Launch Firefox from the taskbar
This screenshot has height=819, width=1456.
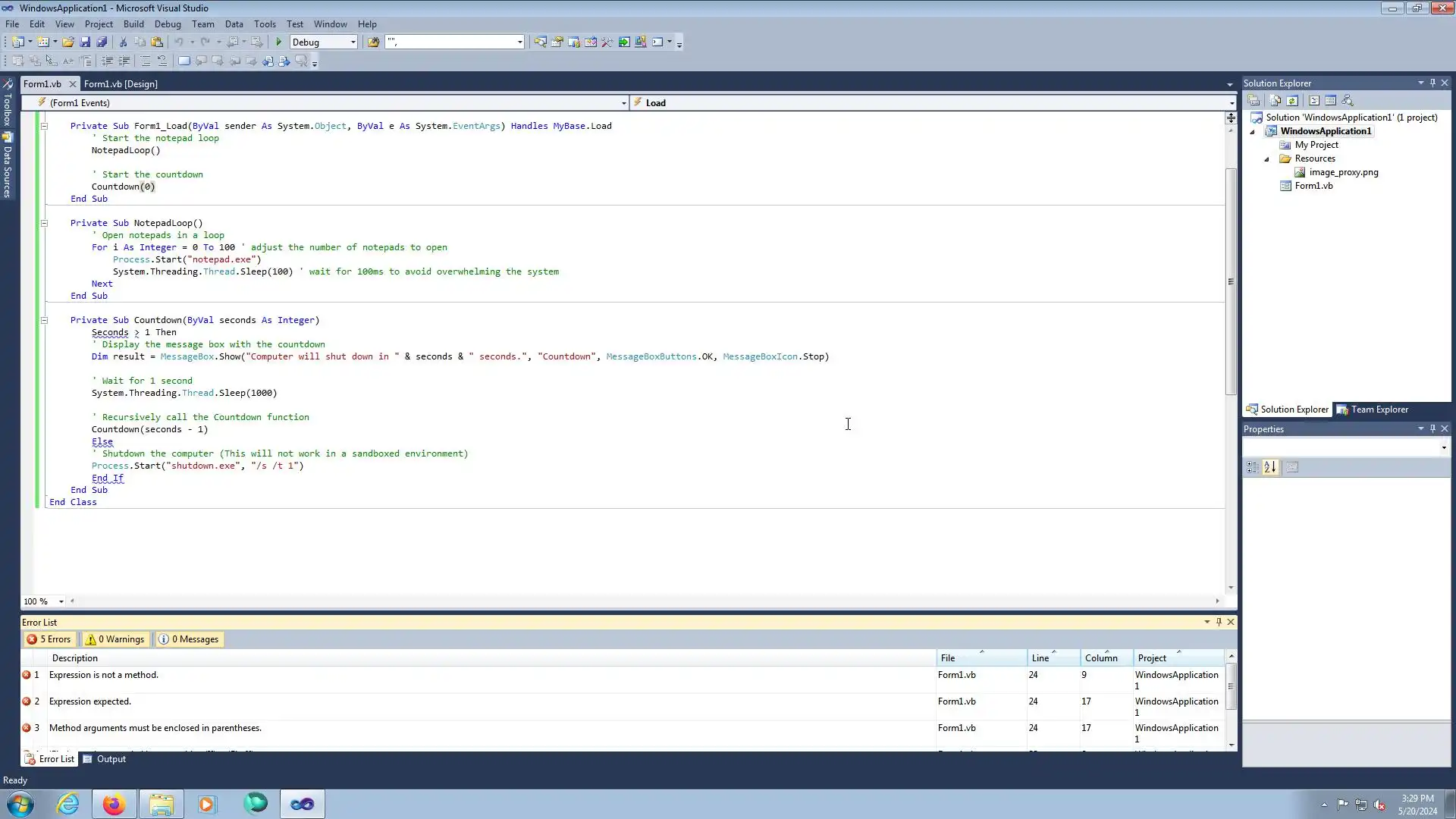click(x=114, y=804)
